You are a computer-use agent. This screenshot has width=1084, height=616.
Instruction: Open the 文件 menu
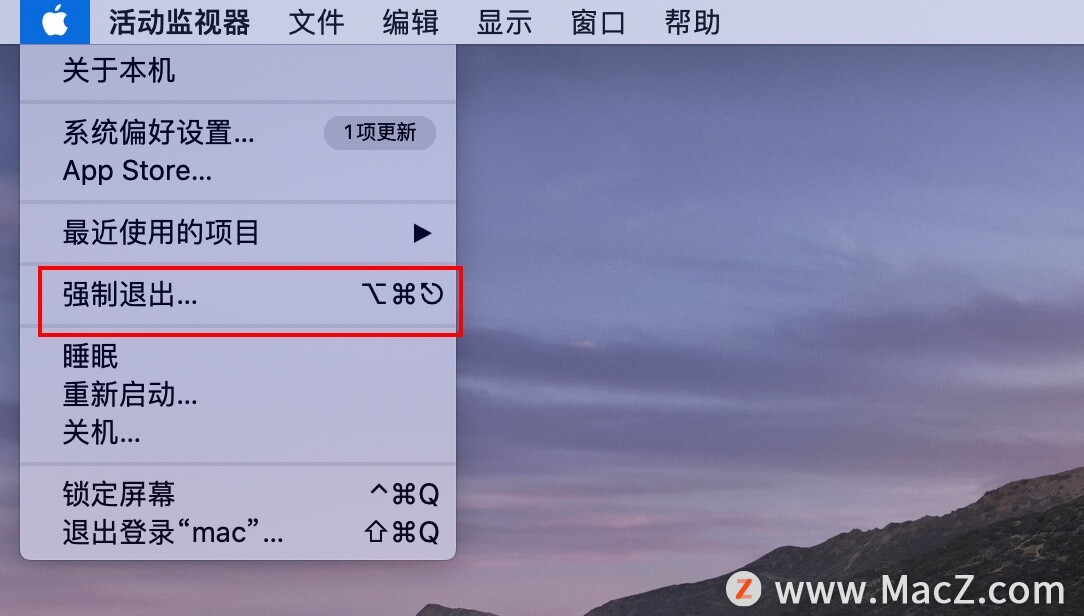coord(316,22)
